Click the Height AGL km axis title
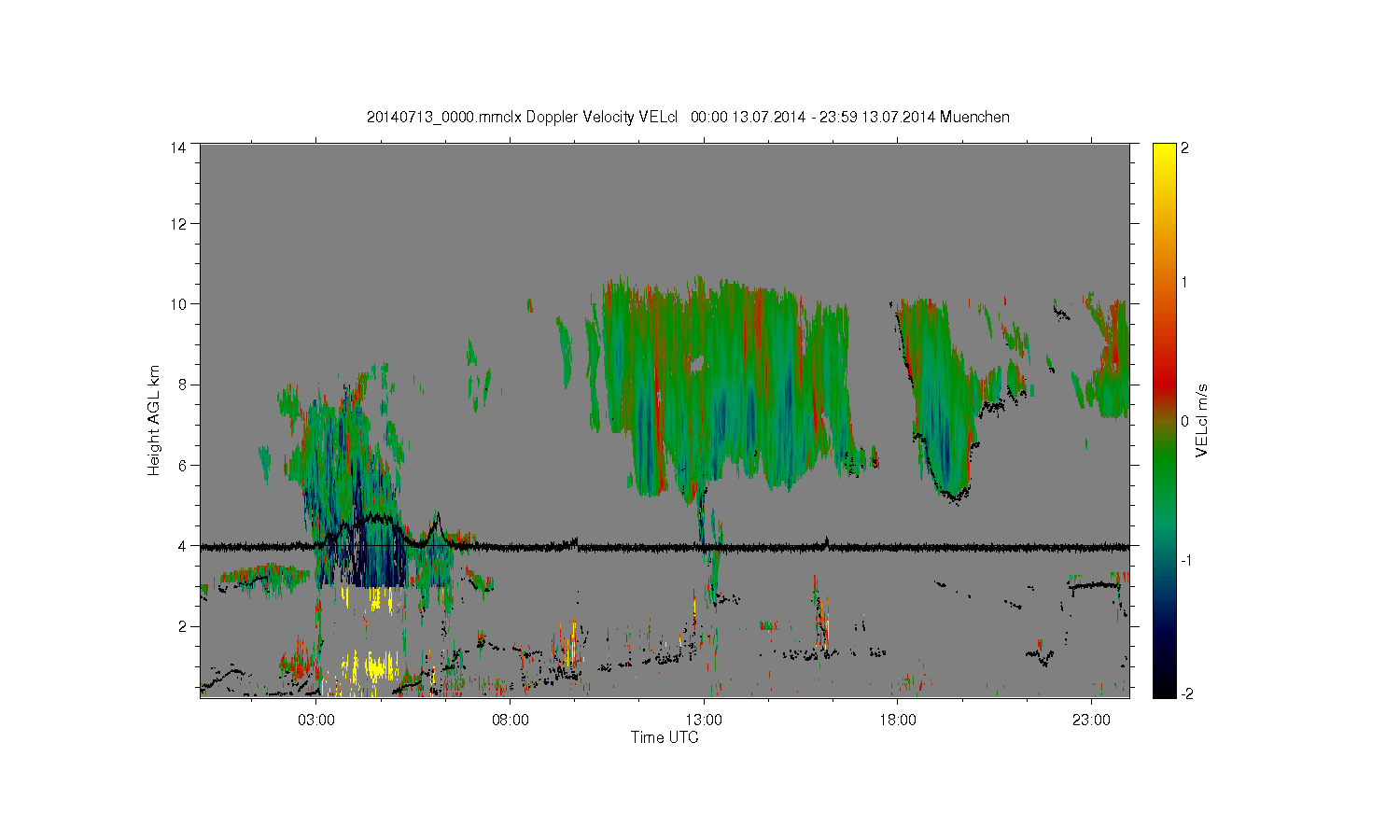The image size is (1400, 840). [154, 420]
